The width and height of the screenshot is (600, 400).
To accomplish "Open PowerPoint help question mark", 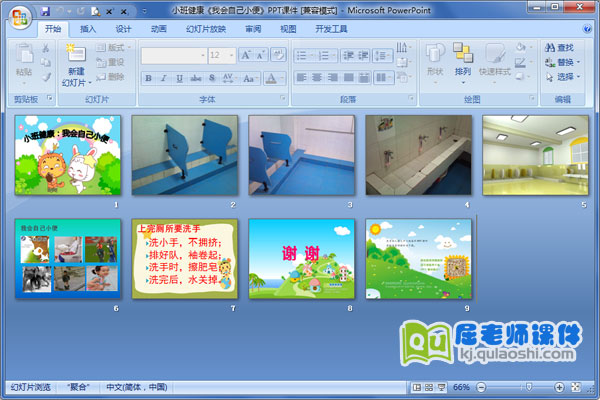I will pyautogui.click(x=587, y=29).
